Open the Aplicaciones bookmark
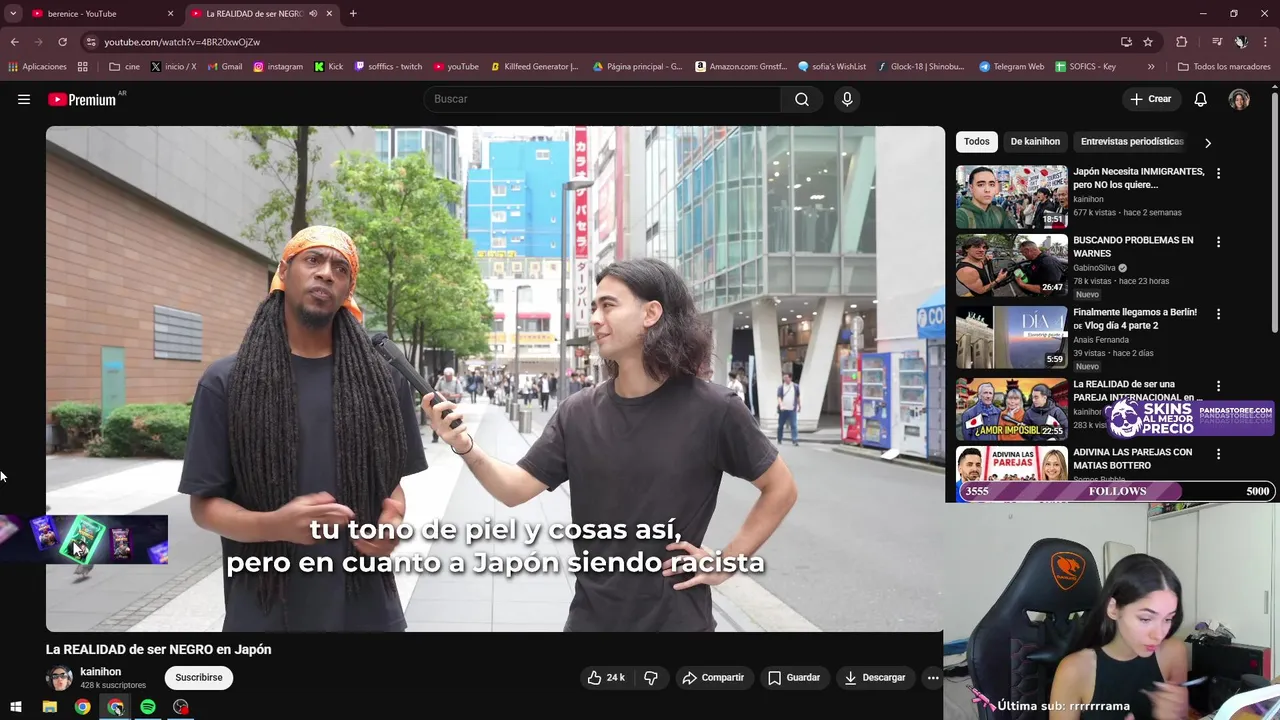This screenshot has width=1280, height=720. (x=37, y=67)
